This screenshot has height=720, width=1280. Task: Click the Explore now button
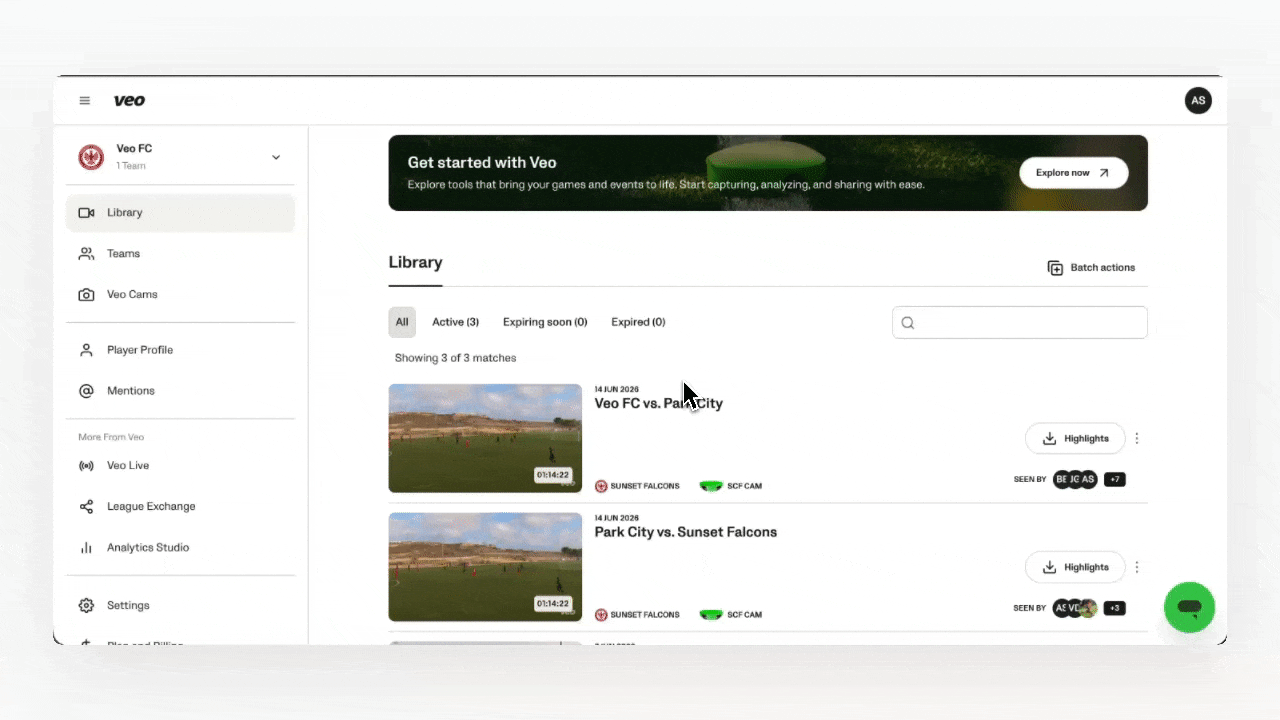(1074, 173)
